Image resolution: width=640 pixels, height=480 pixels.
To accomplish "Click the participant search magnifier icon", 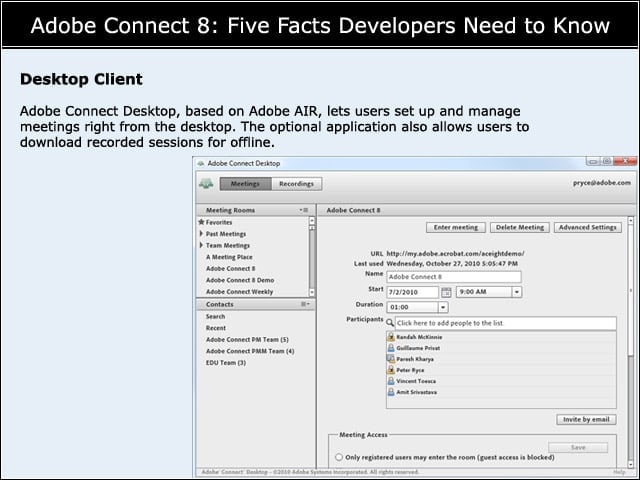I will pos(390,323).
